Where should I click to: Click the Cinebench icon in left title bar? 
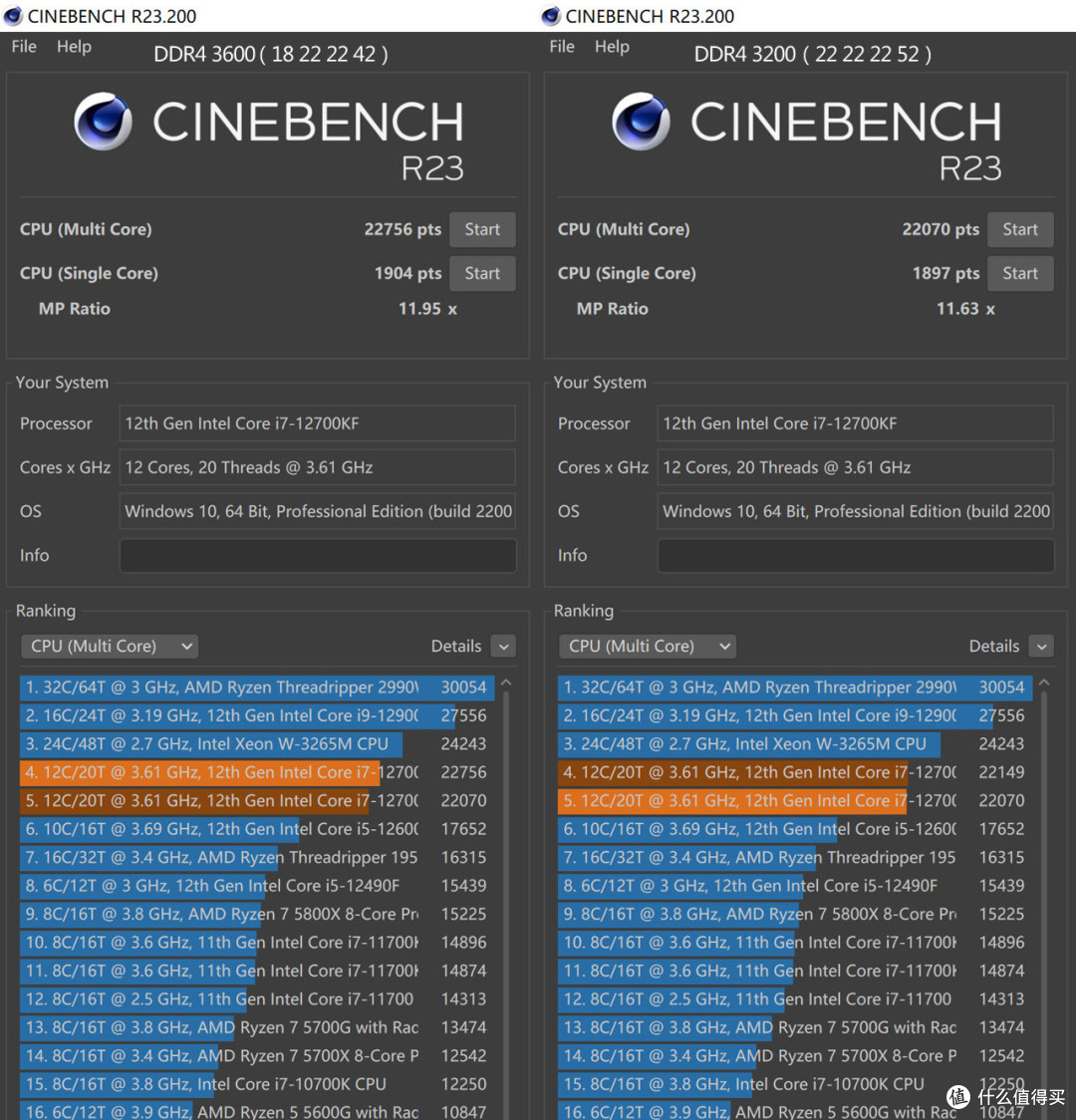pos(12,16)
